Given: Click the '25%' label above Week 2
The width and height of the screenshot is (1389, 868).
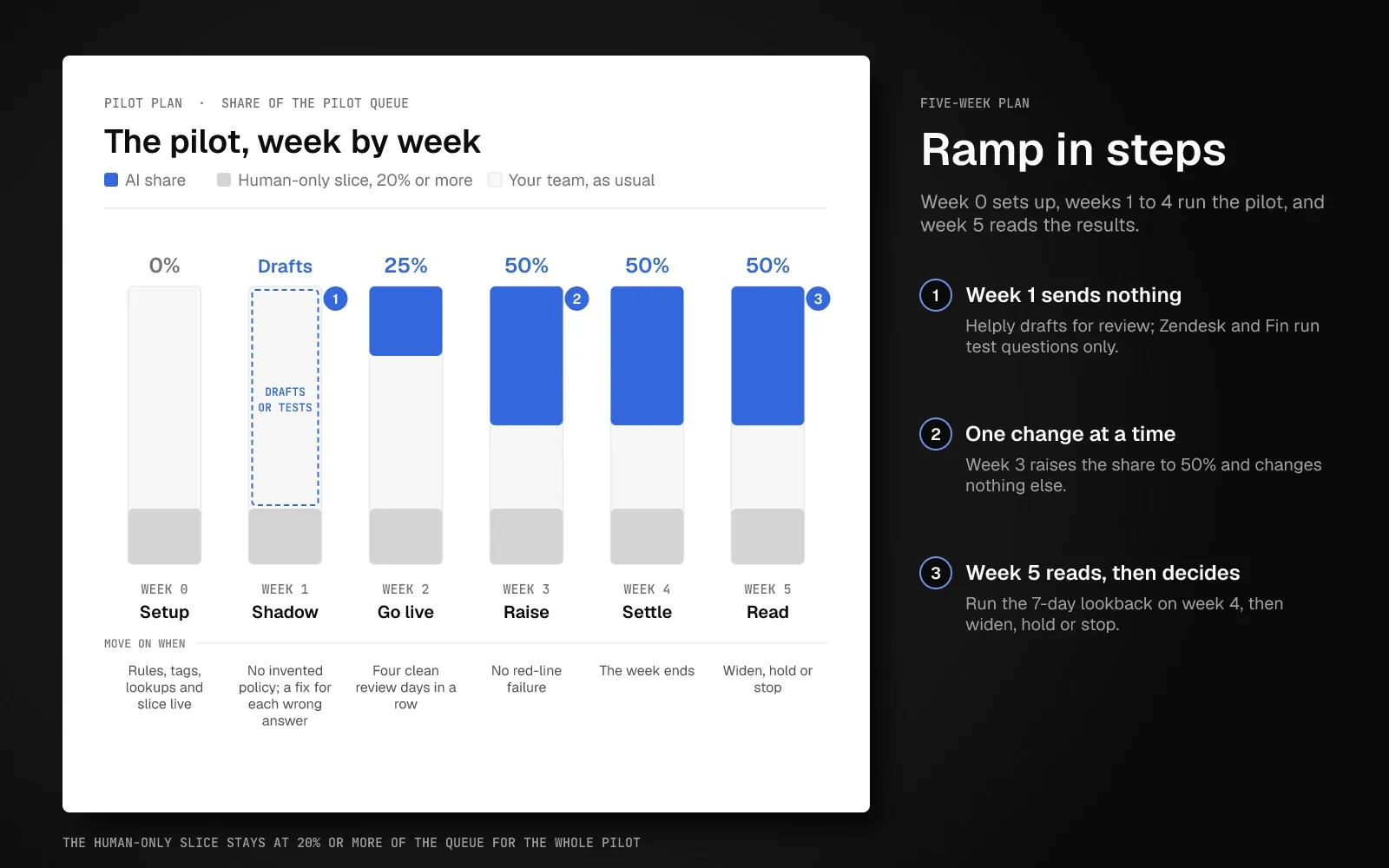Looking at the screenshot, I should coord(405,266).
